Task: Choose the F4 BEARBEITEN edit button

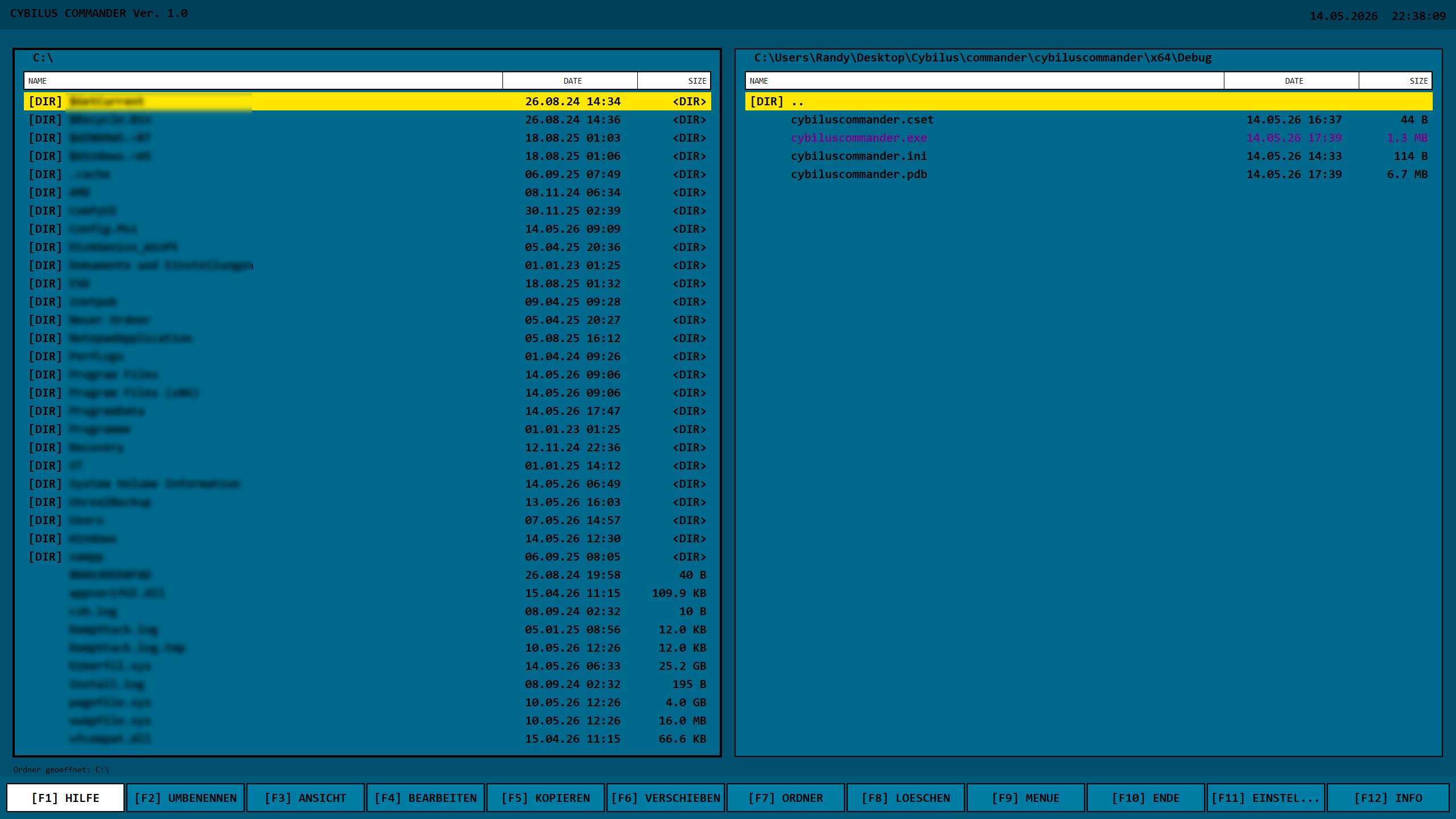Action: pyautogui.click(x=426, y=797)
